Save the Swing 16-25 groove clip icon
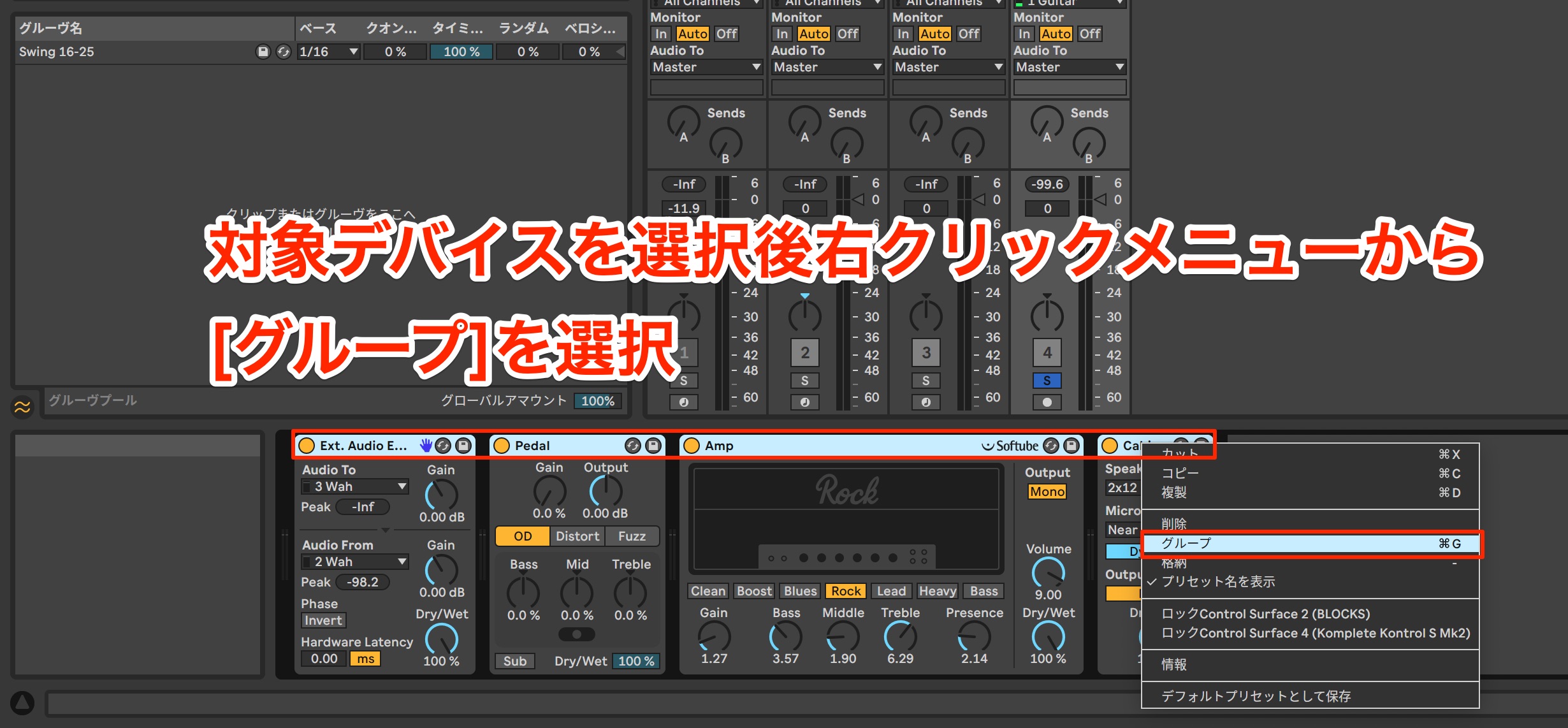Viewport: 1568px width, 728px height. pos(263,52)
